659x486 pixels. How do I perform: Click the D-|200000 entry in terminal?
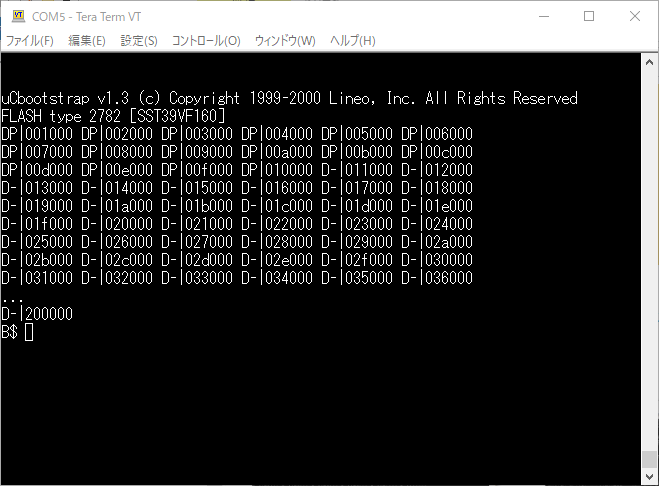click(37, 314)
